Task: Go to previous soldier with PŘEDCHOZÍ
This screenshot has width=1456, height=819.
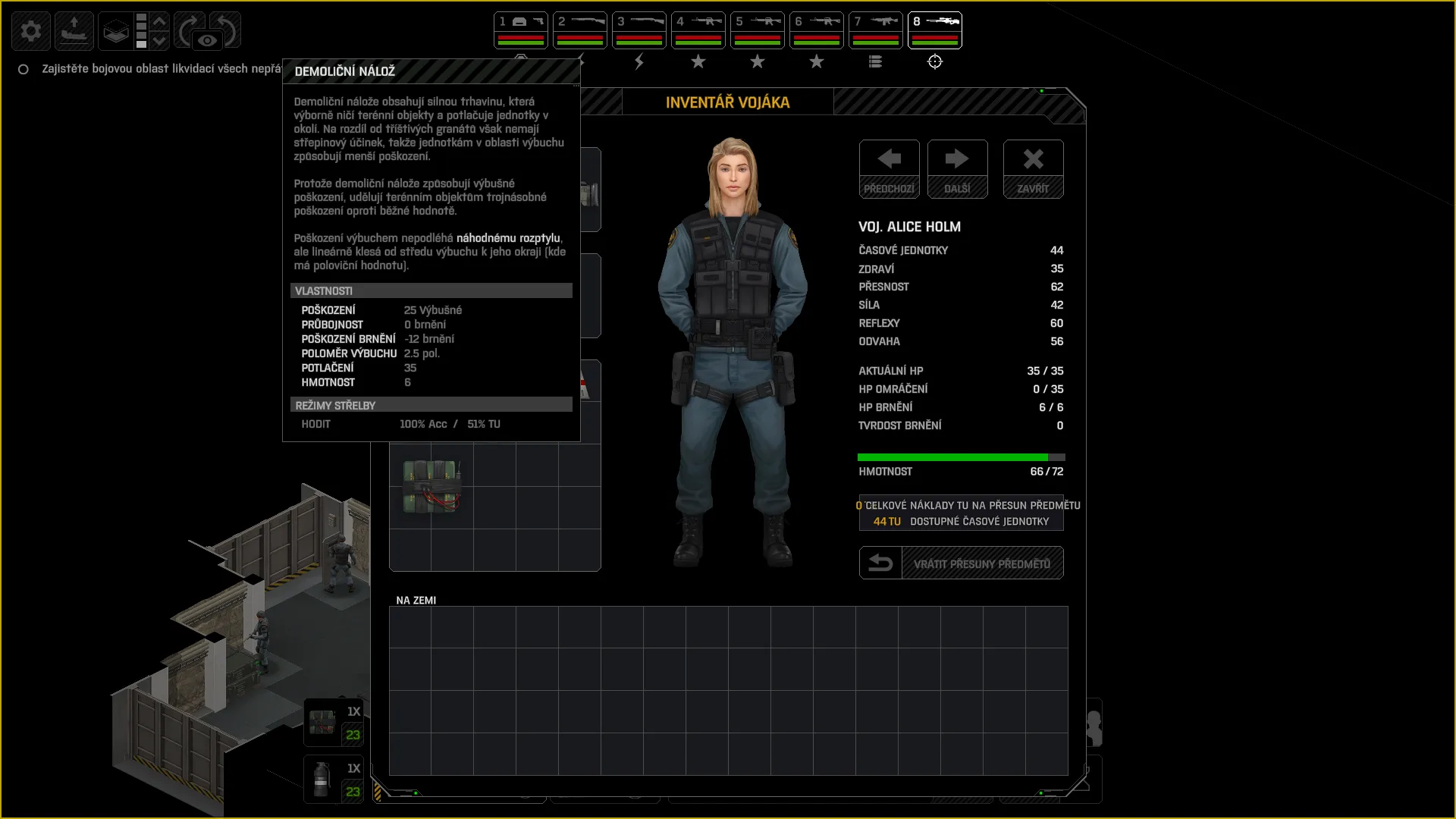Action: (x=890, y=169)
